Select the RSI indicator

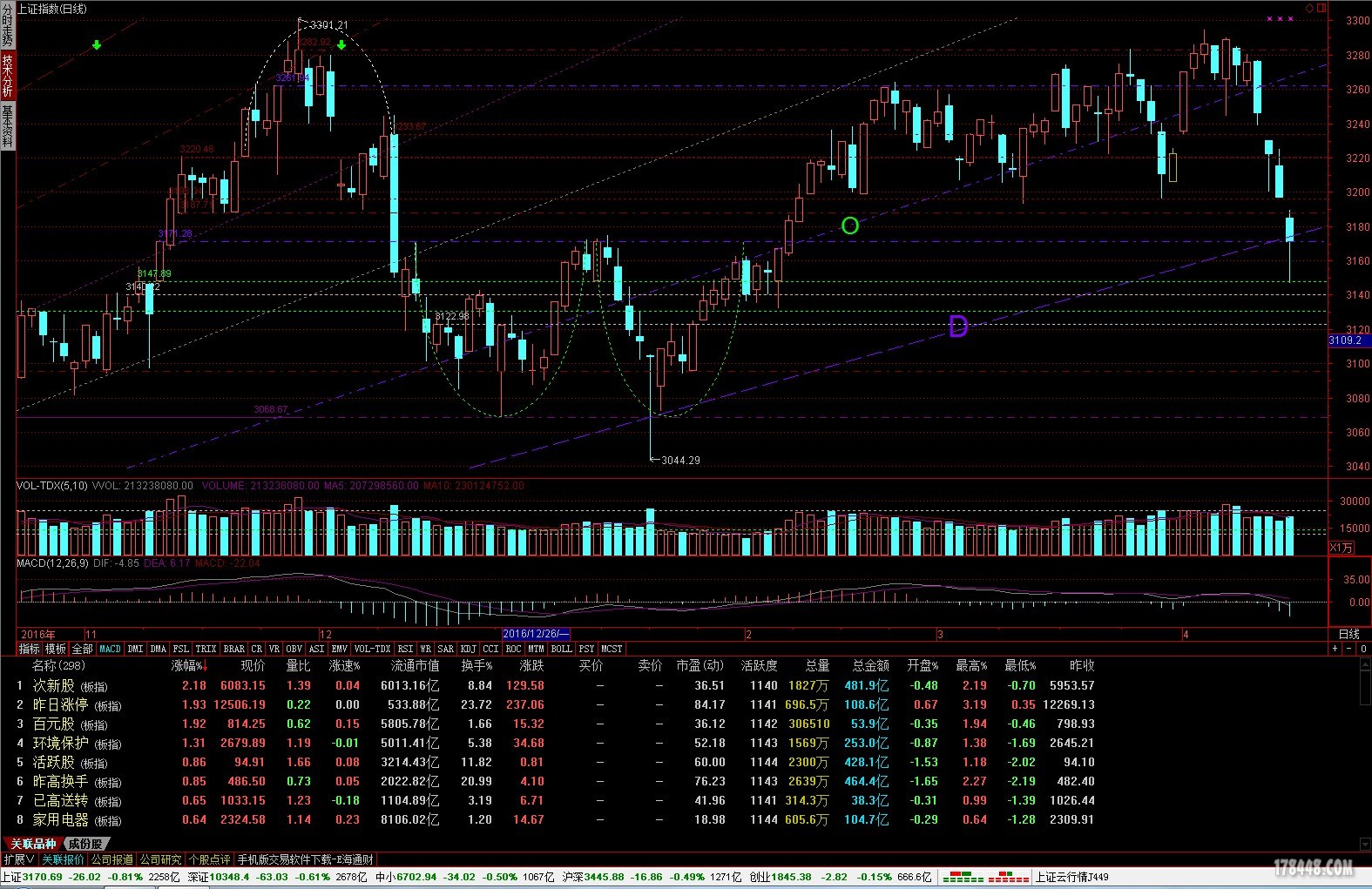(406, 649)
